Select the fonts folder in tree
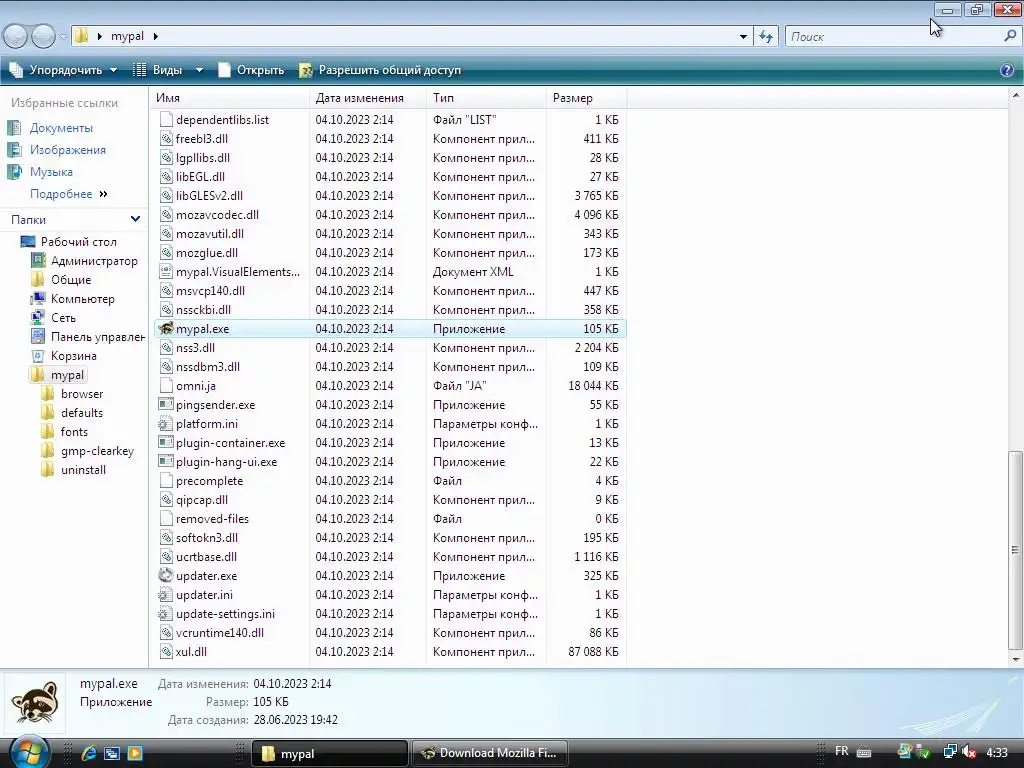This screenshot has width=1024, height=768. [74, 432]
